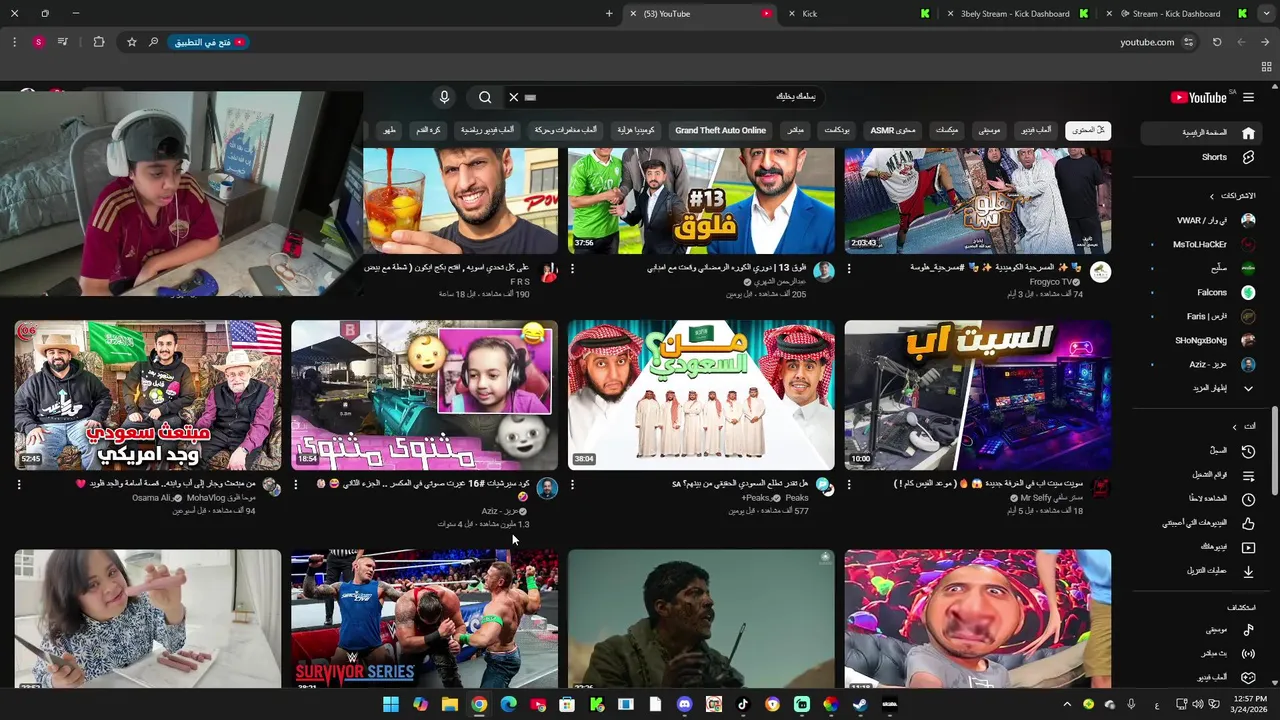This screenshot has width=1280, height=720.
Task: Open Chrome extensions puzzle icon
Action: pyautogui.click(x=98, y=42)
